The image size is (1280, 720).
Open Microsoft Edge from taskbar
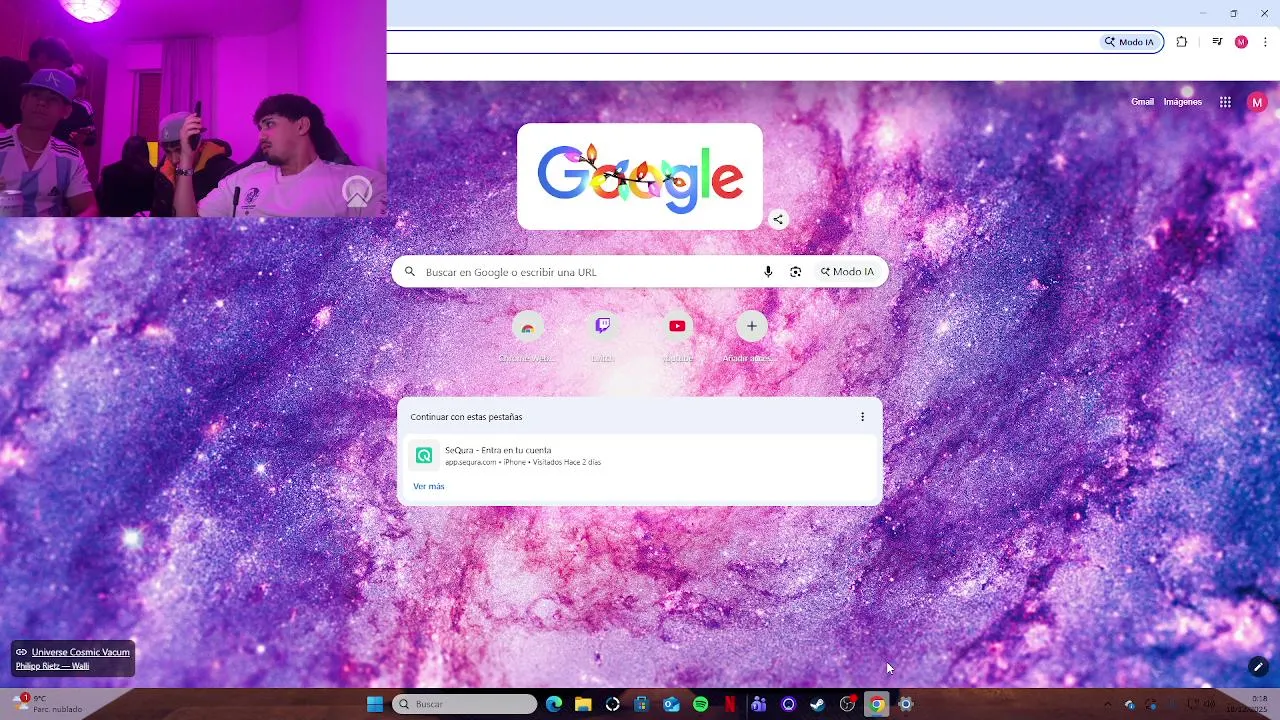[x=554, y=704]
